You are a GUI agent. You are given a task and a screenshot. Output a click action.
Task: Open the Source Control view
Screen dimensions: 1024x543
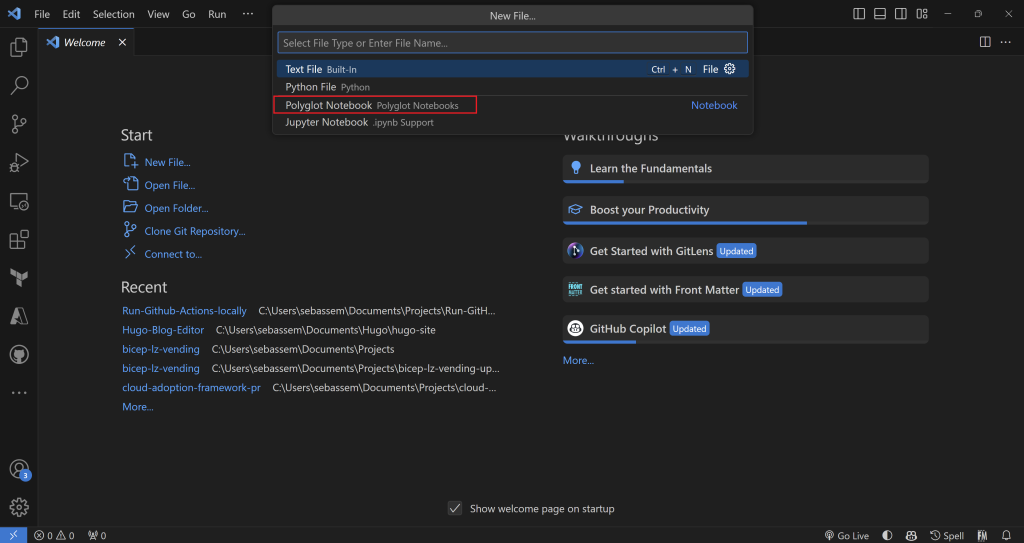18,124
